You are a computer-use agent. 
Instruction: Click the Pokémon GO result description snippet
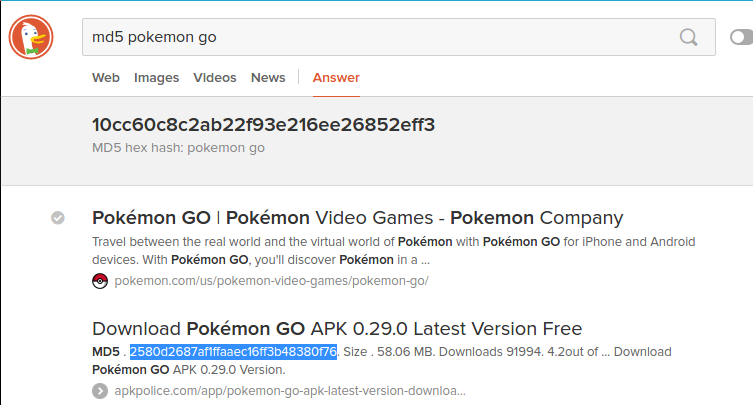[x=393, y=250]
